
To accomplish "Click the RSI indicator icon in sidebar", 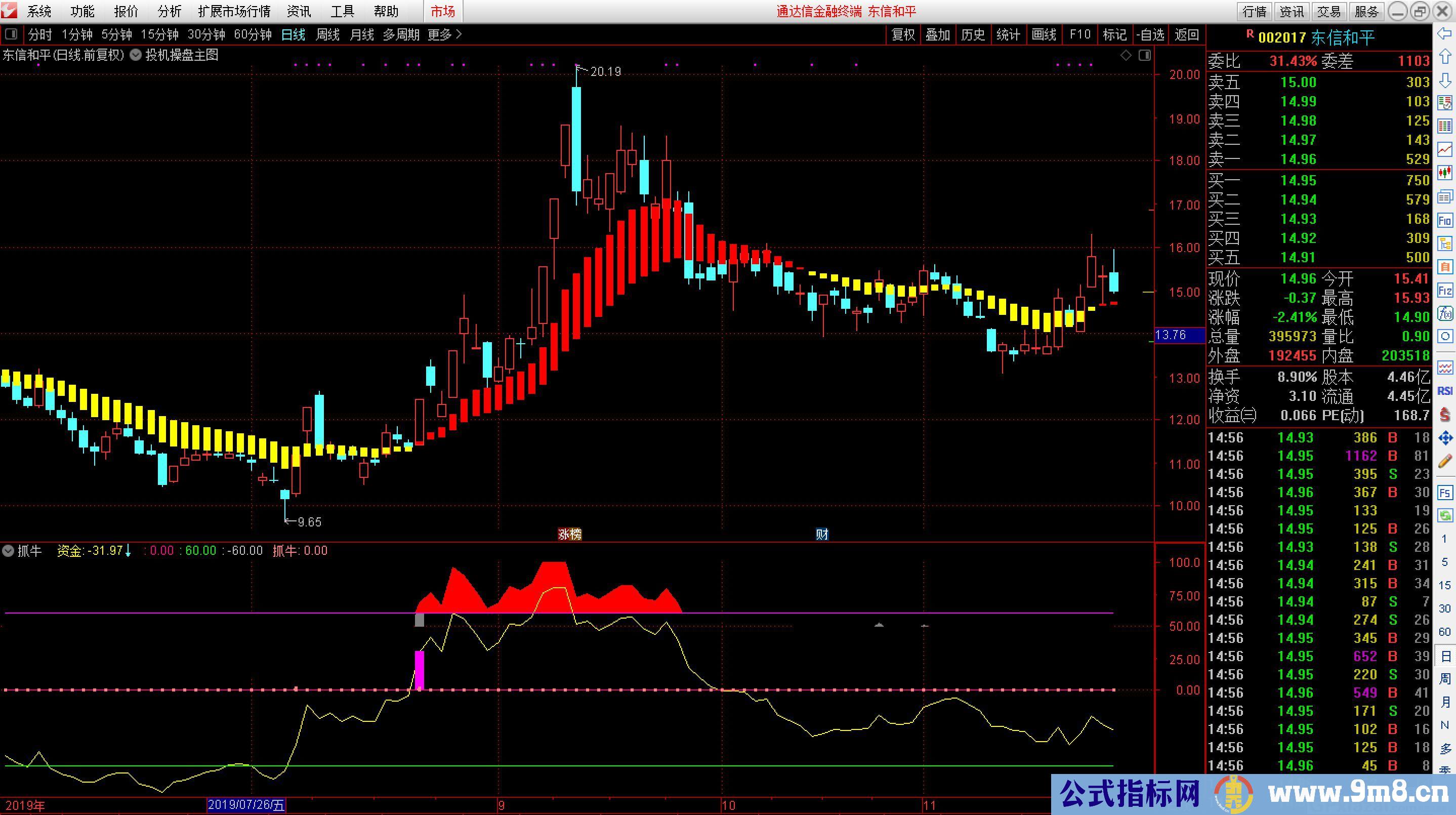I will [x=1445, y=391].
